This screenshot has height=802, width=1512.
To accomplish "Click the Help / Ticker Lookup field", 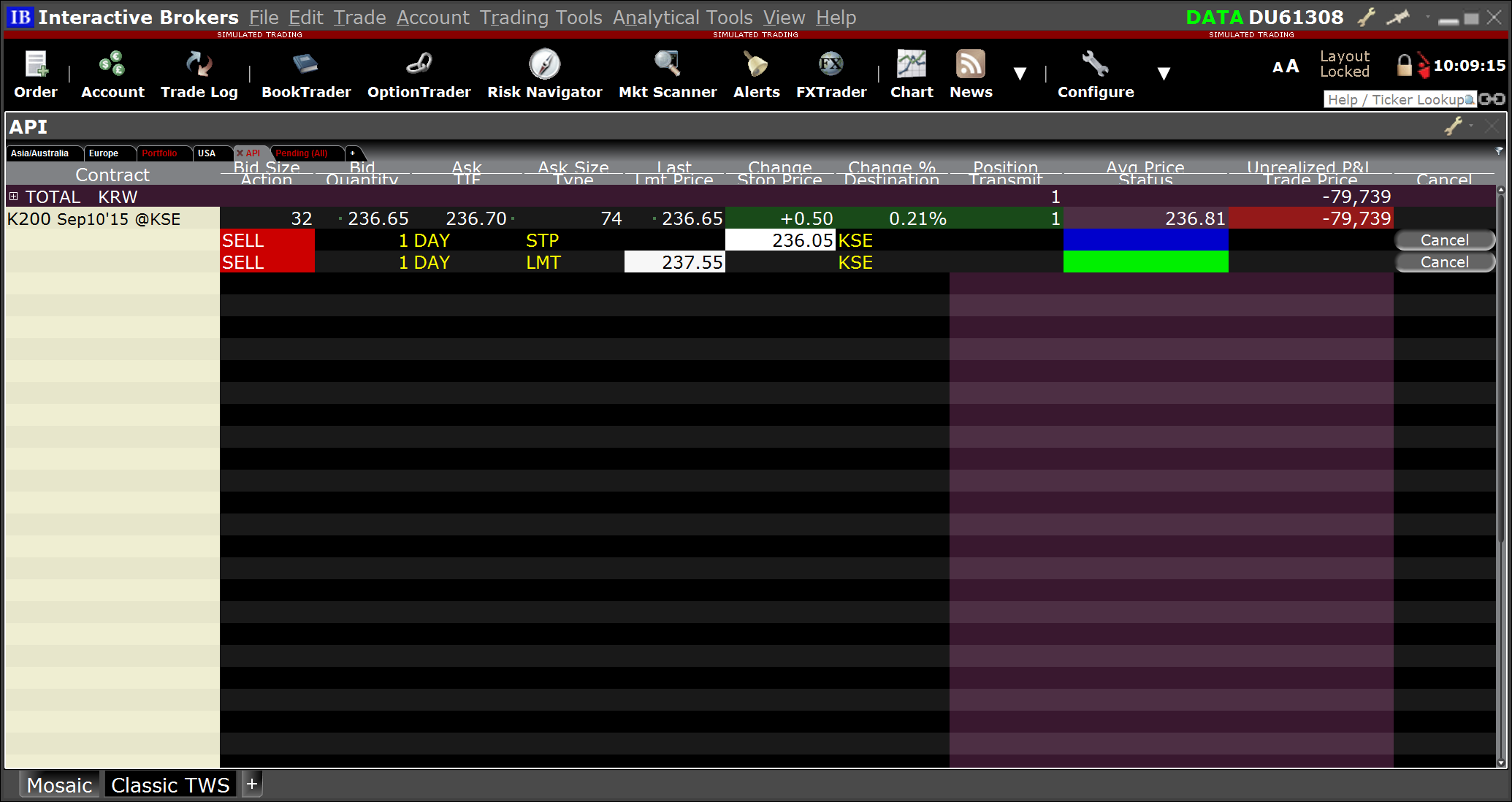I will point(1395,100).
